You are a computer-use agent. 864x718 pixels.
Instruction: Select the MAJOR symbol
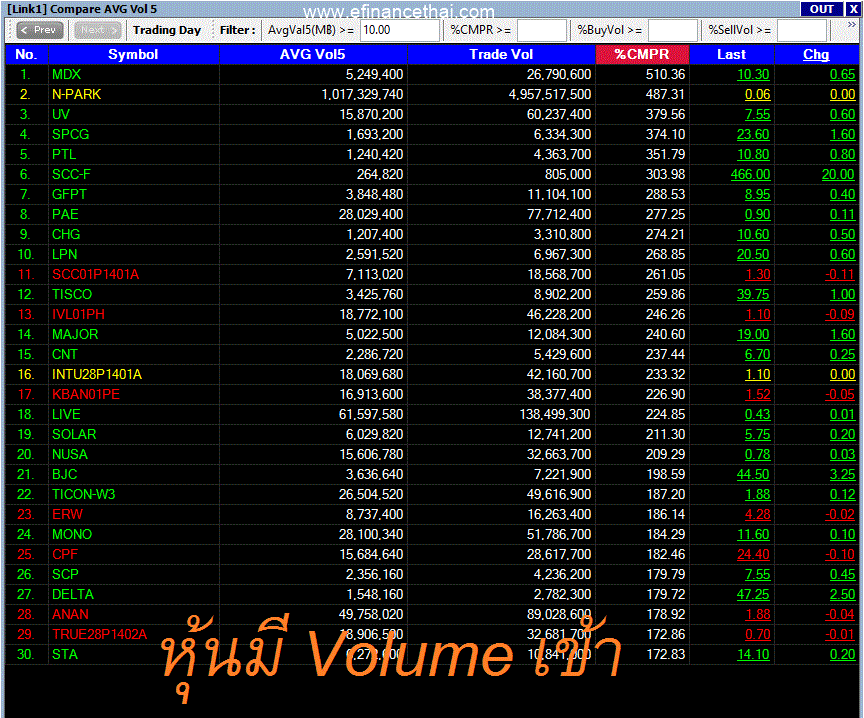pos(75,334)
